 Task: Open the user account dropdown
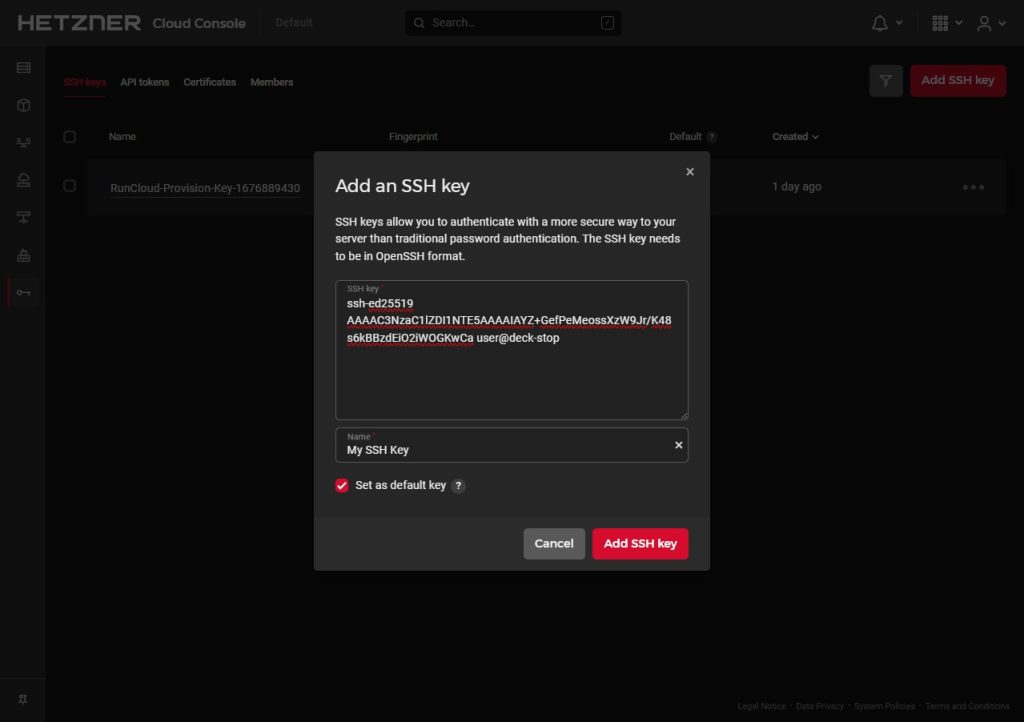[991, 23]
